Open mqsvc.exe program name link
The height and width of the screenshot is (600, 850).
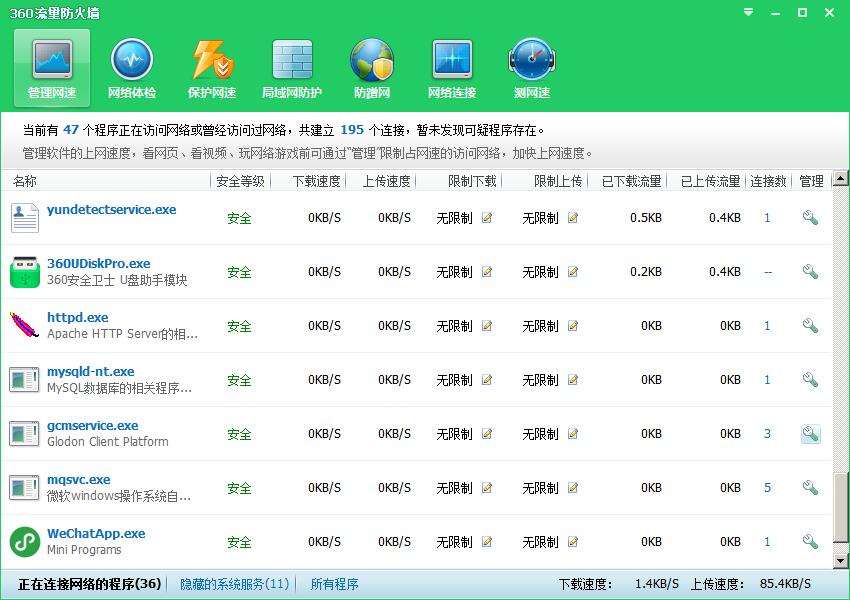[x=79, y=480]
